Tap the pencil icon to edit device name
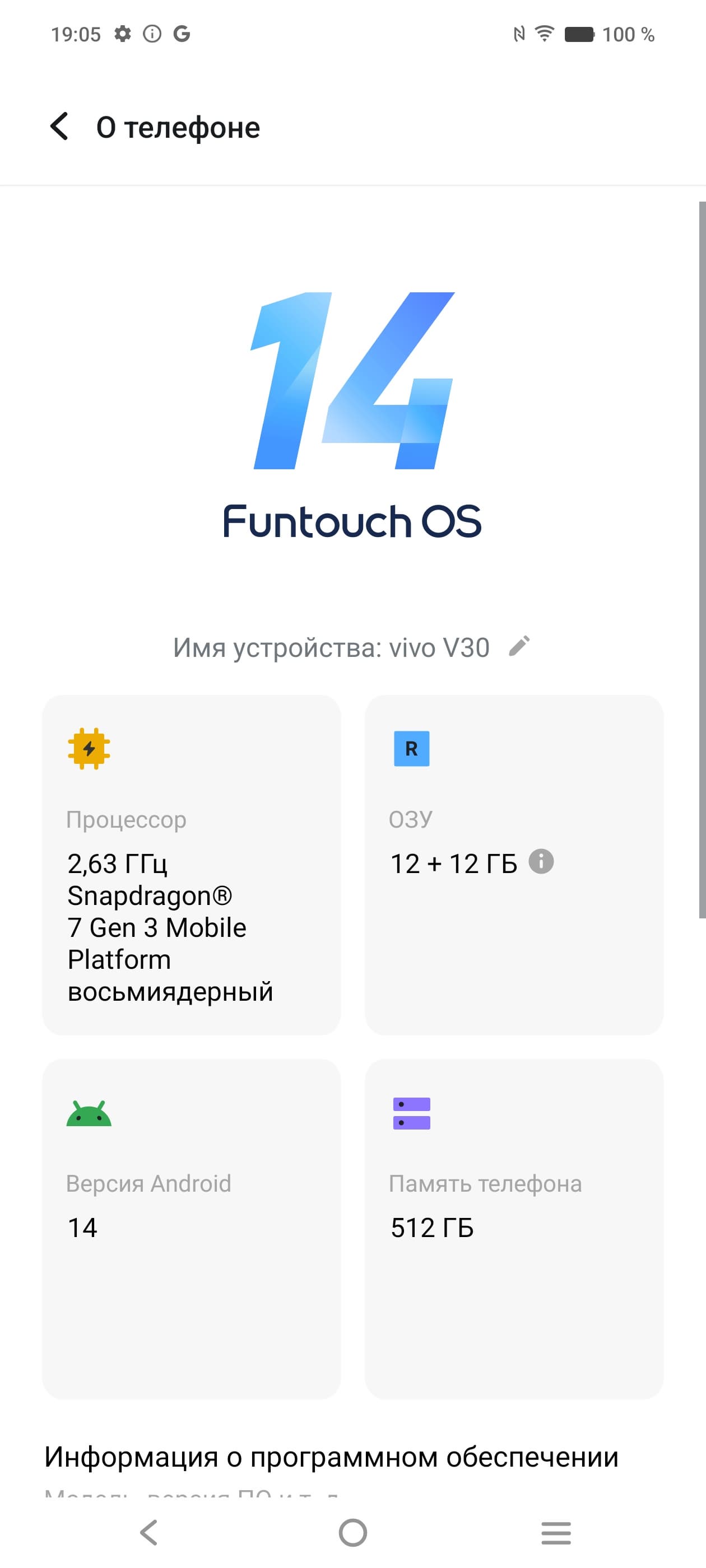The width and height of the screenshot is (706, 1568). click(519, 646)
